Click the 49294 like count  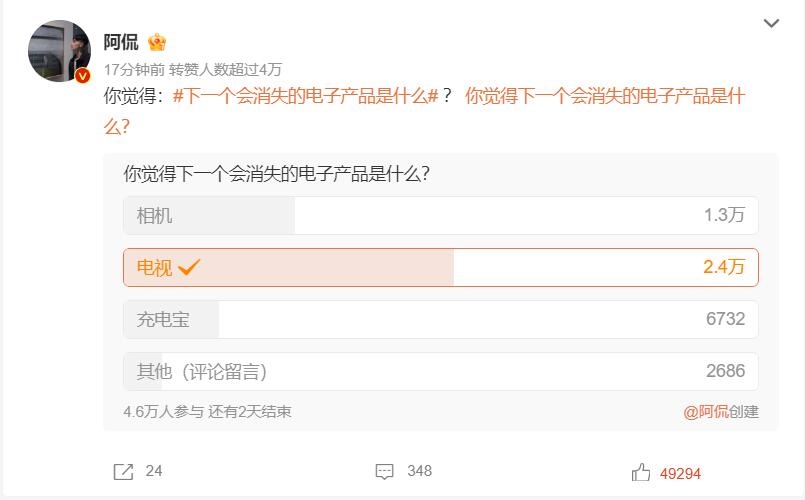(x=680, y=473)
